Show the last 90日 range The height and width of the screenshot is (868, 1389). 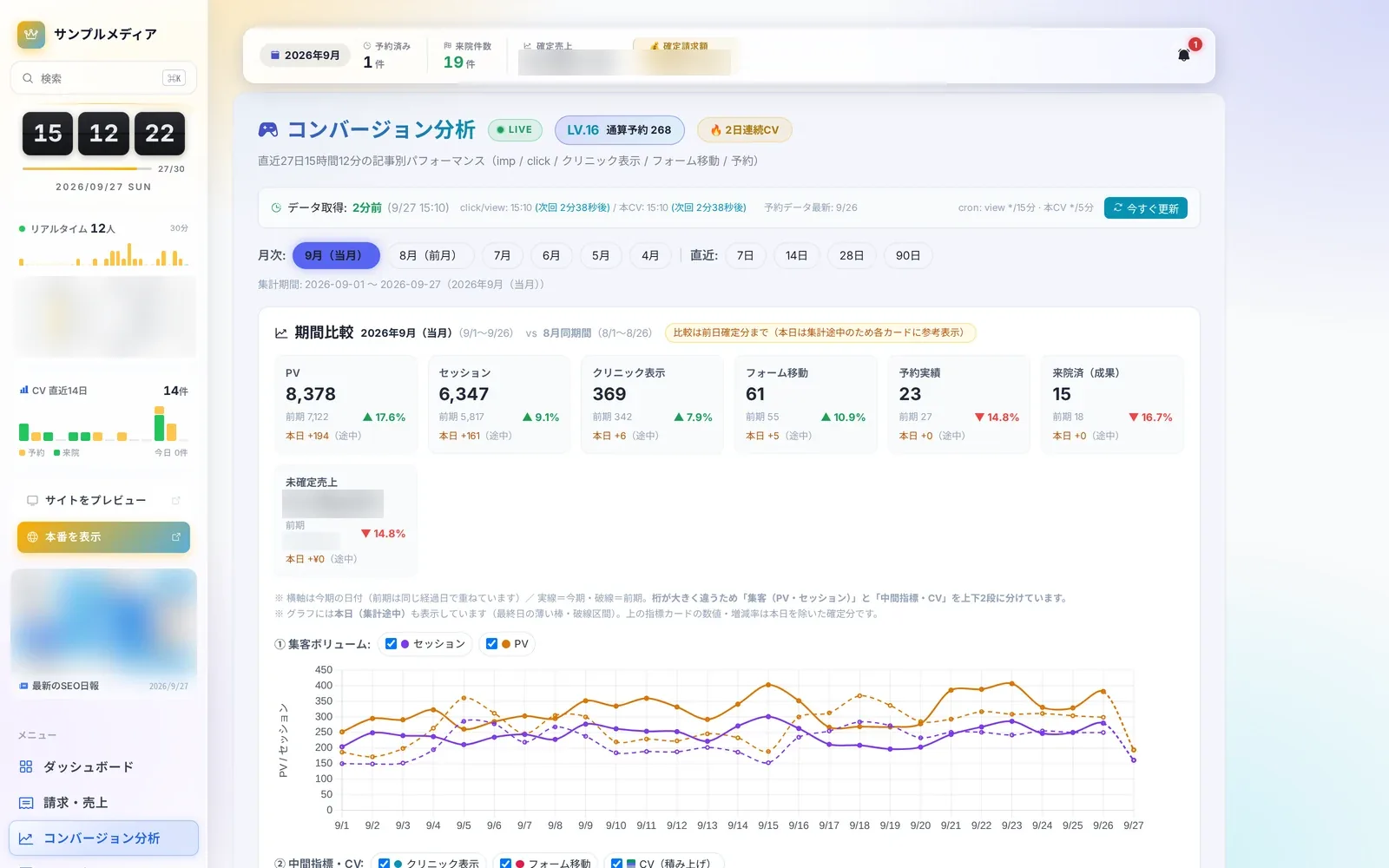(x=908, y=256)
